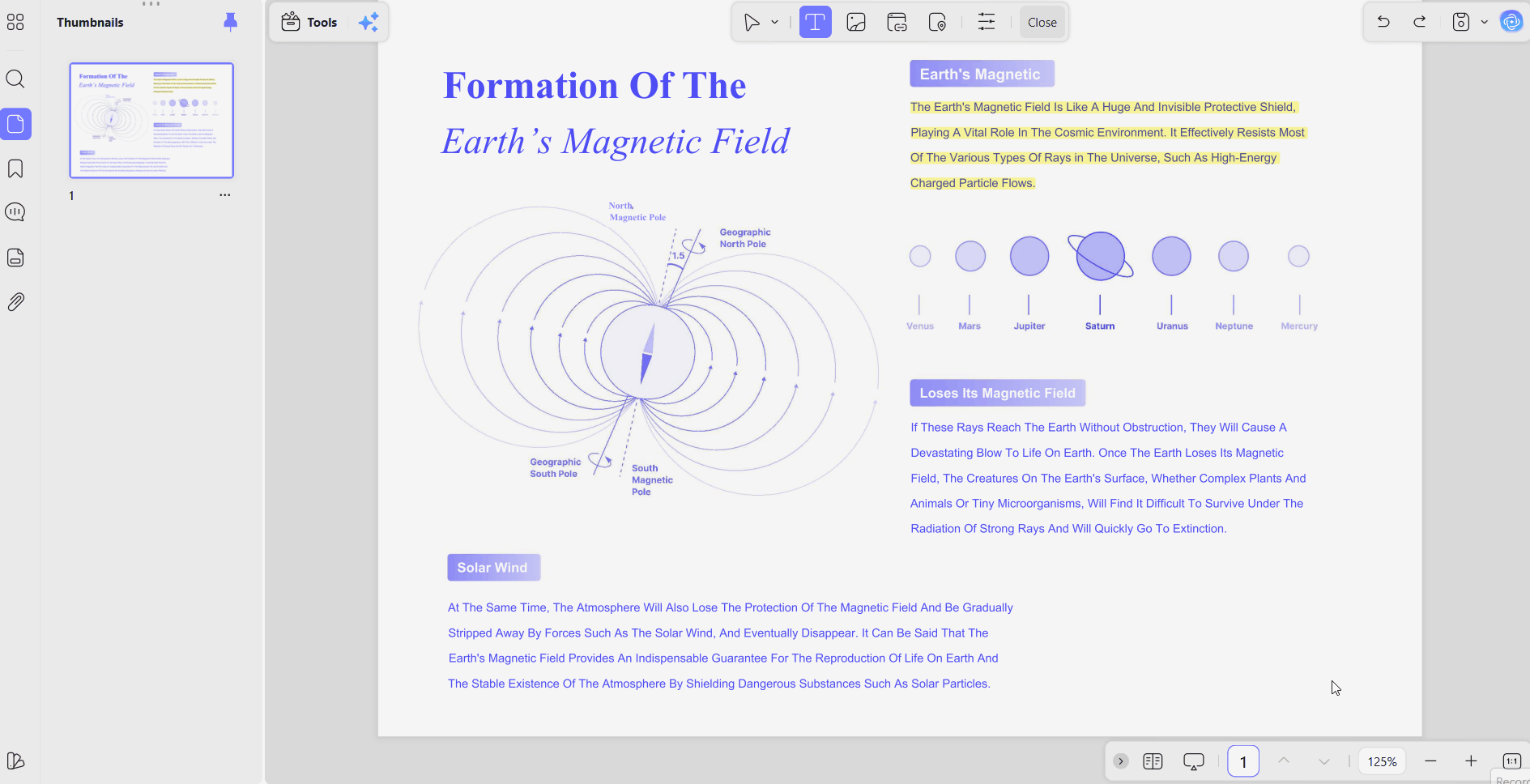Screen dimensions: 1530x784
Task: Click the page number input field
Action: coord(1243,761)
